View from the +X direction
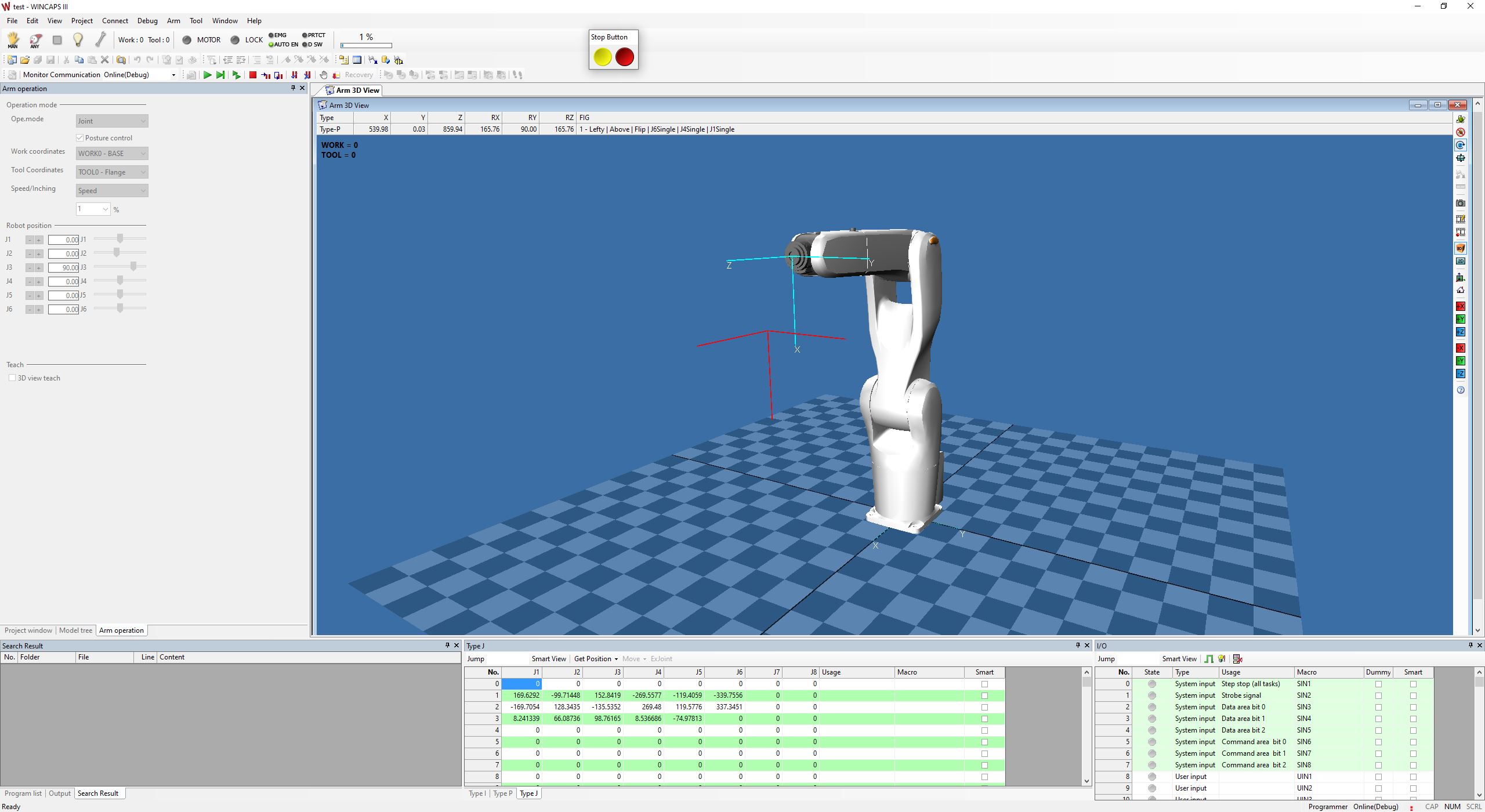 (x=1461, y=306)
